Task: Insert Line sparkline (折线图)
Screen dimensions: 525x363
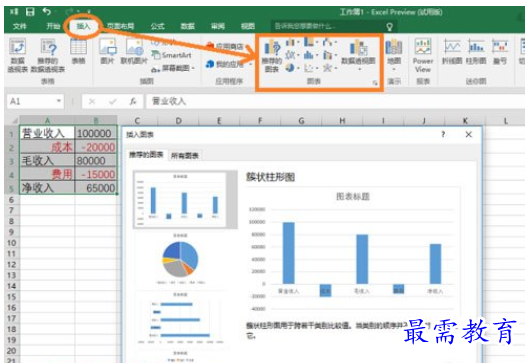Action: coord(452,51)
